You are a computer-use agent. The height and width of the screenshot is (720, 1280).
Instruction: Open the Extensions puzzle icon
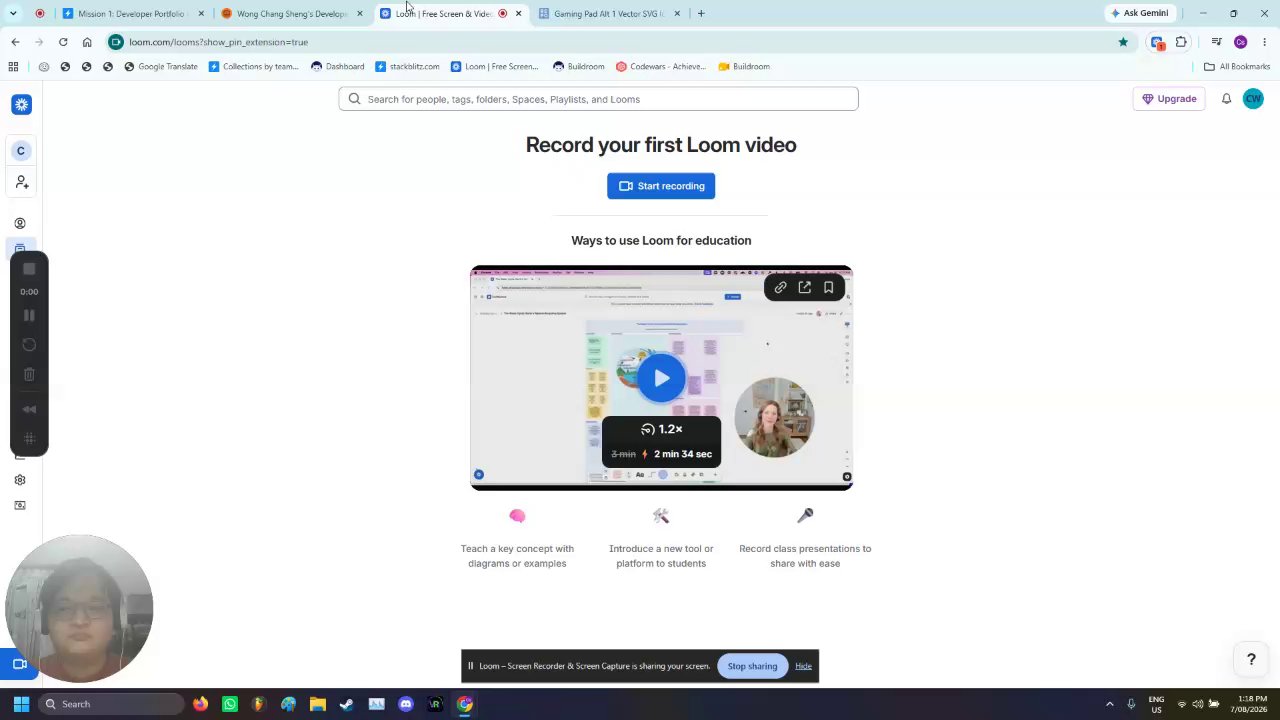pyautogui.click(x=1182, y=42)
